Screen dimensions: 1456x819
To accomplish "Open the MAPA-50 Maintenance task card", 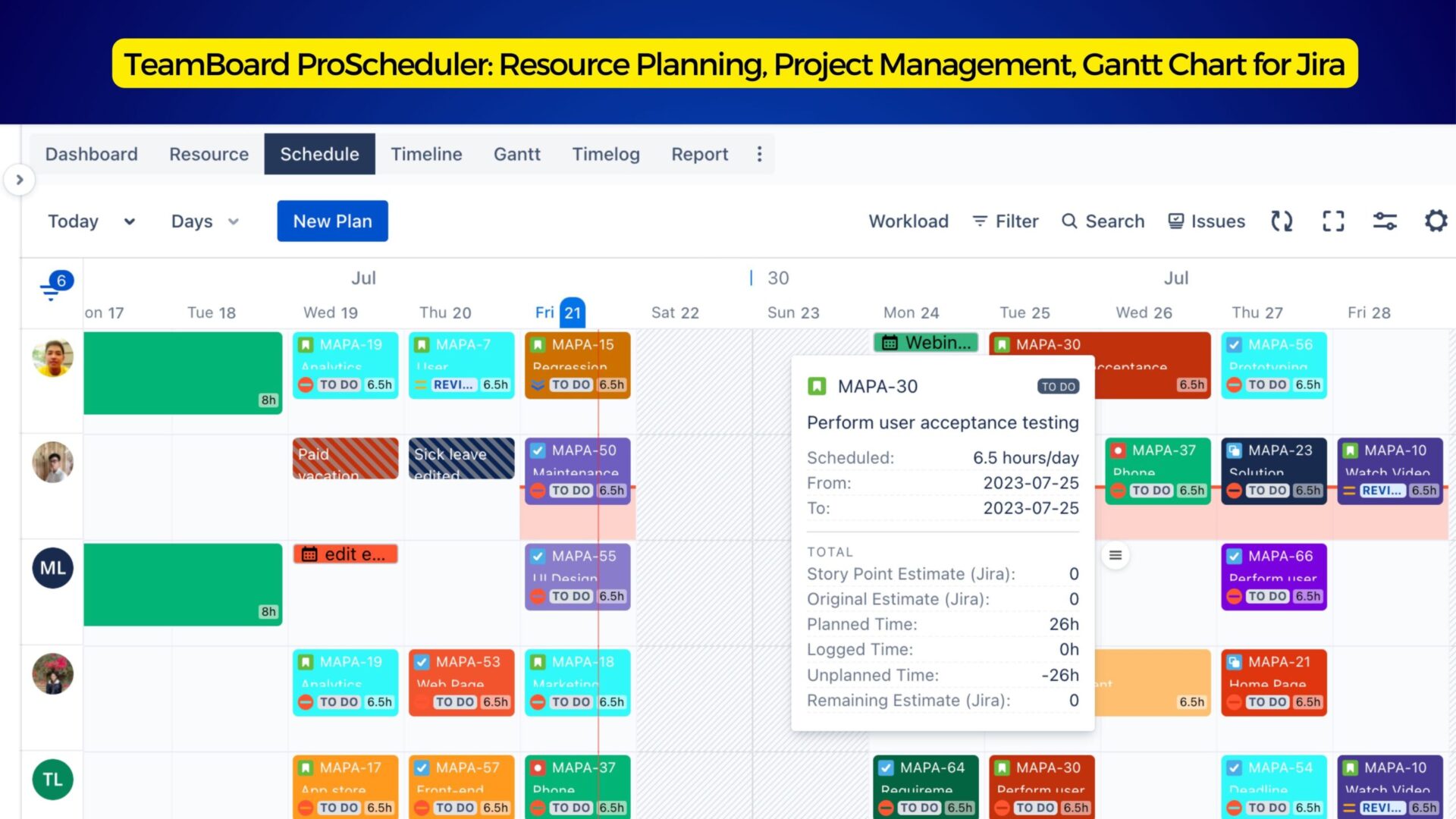I will (x=577, y=471).
